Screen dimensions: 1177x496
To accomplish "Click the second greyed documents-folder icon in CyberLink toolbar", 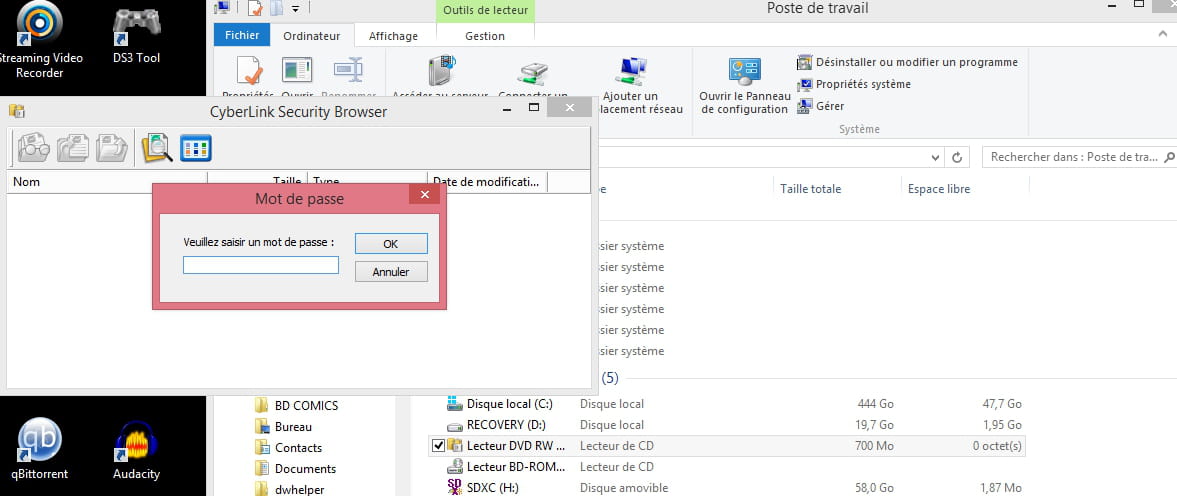I will click(73, 147).
